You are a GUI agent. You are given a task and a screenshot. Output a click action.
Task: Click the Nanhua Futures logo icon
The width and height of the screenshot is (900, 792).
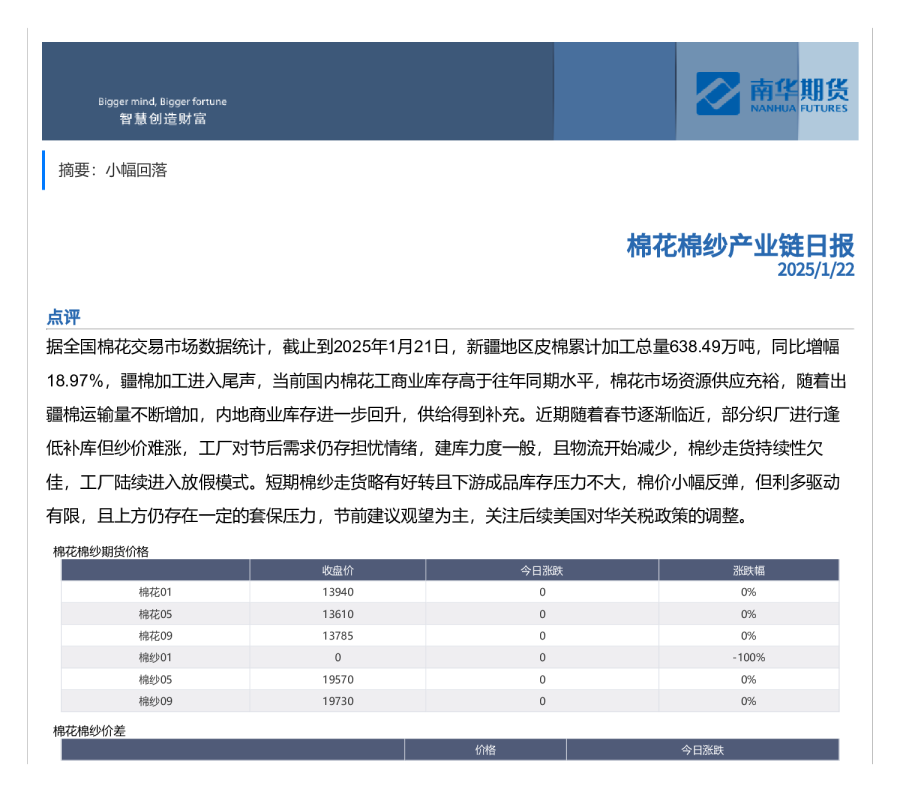point(718,93)
